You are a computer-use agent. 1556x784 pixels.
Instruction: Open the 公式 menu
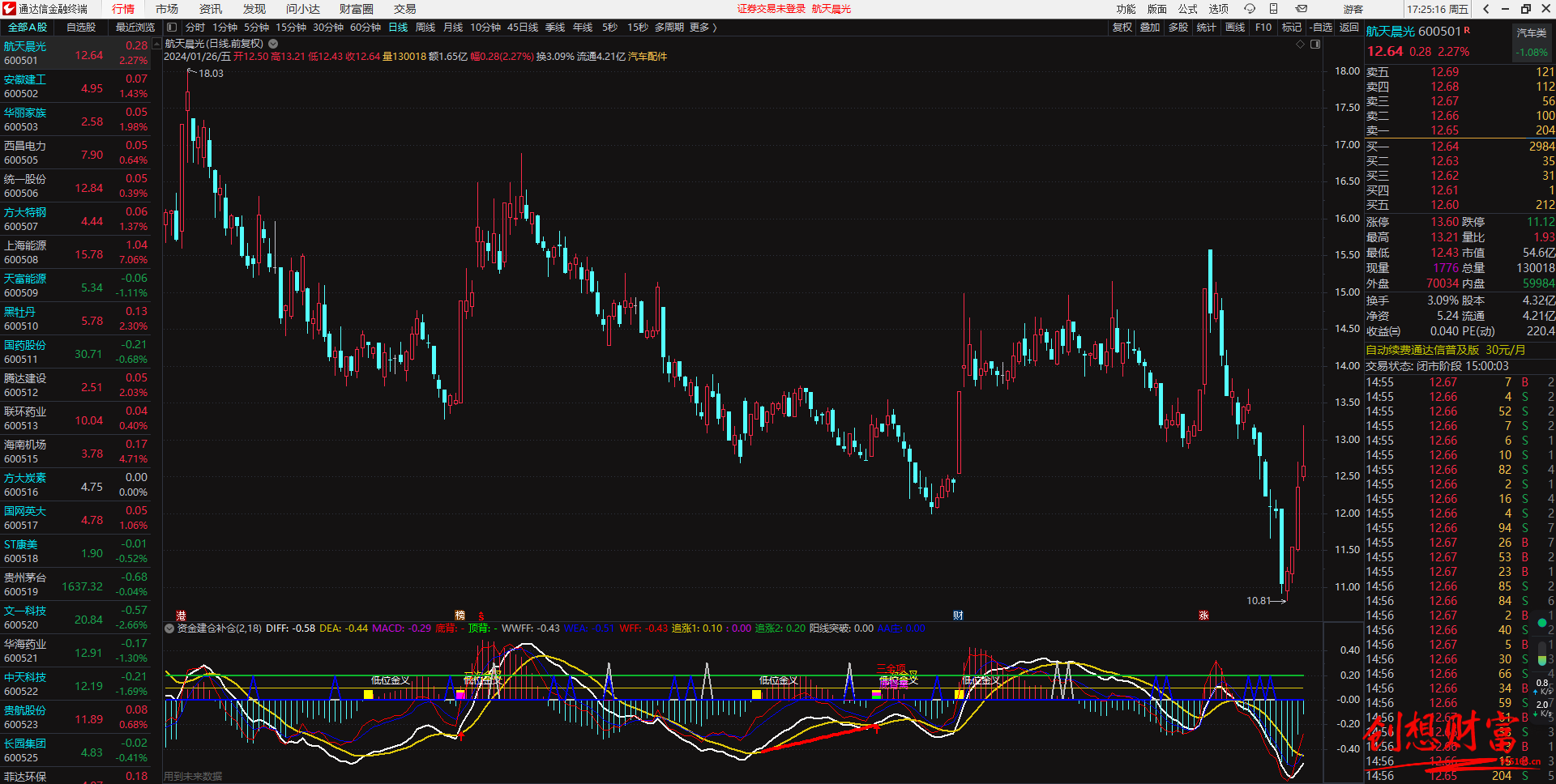1187,9
